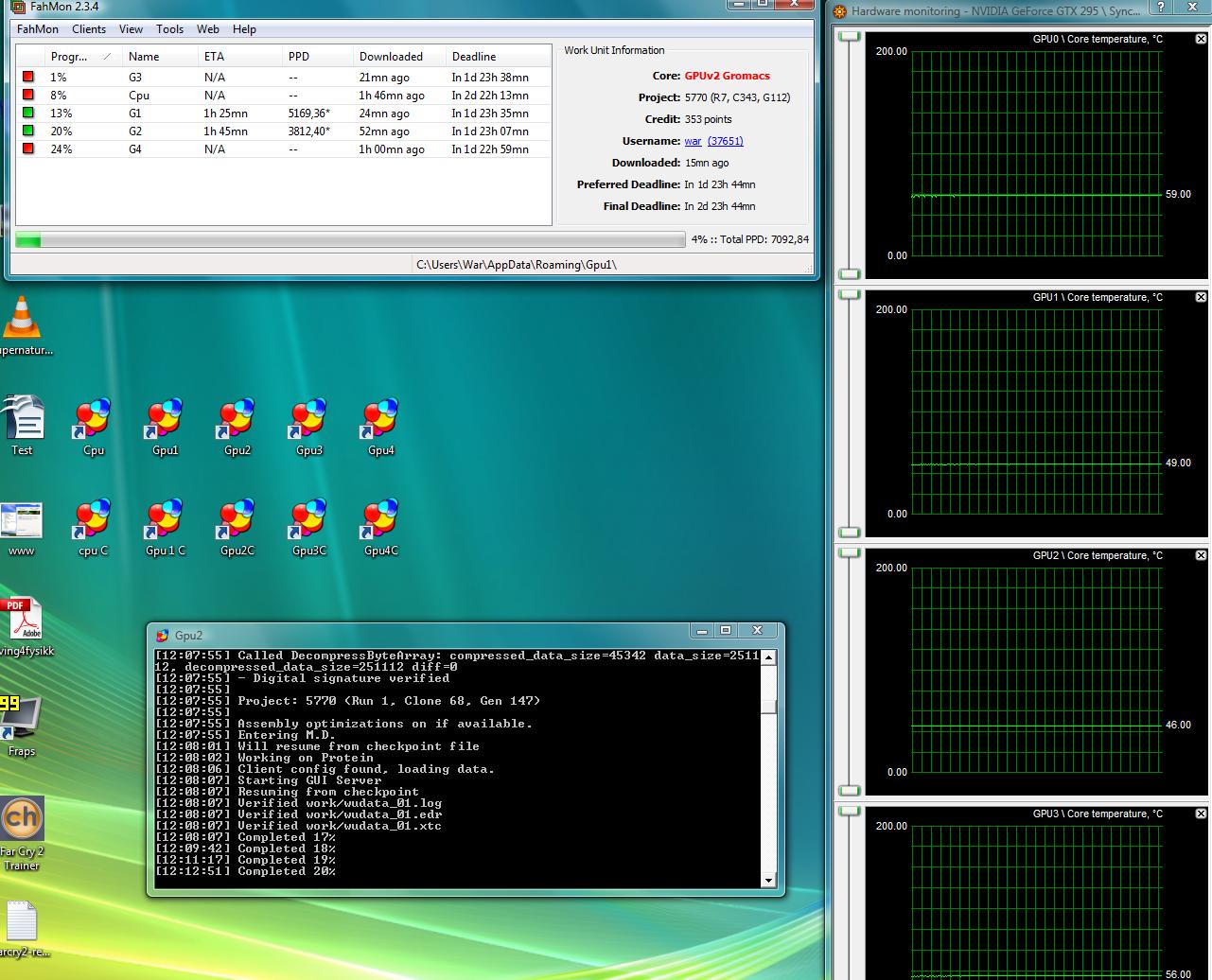The image size is (1212, 980).
Task: Click the bottom slider handle of the GPU1 graph
Action: point(850,533)
